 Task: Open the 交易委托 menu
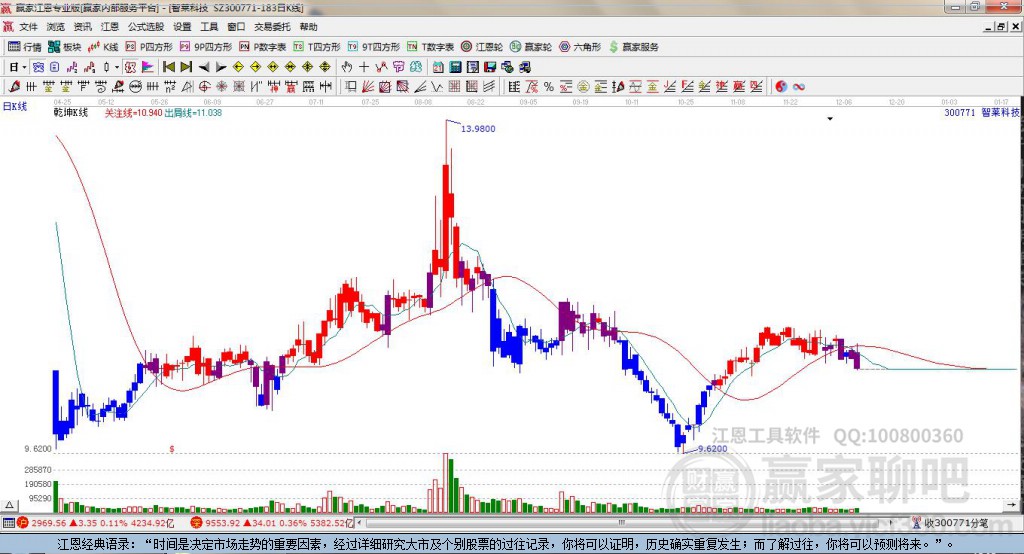point(272,27)
